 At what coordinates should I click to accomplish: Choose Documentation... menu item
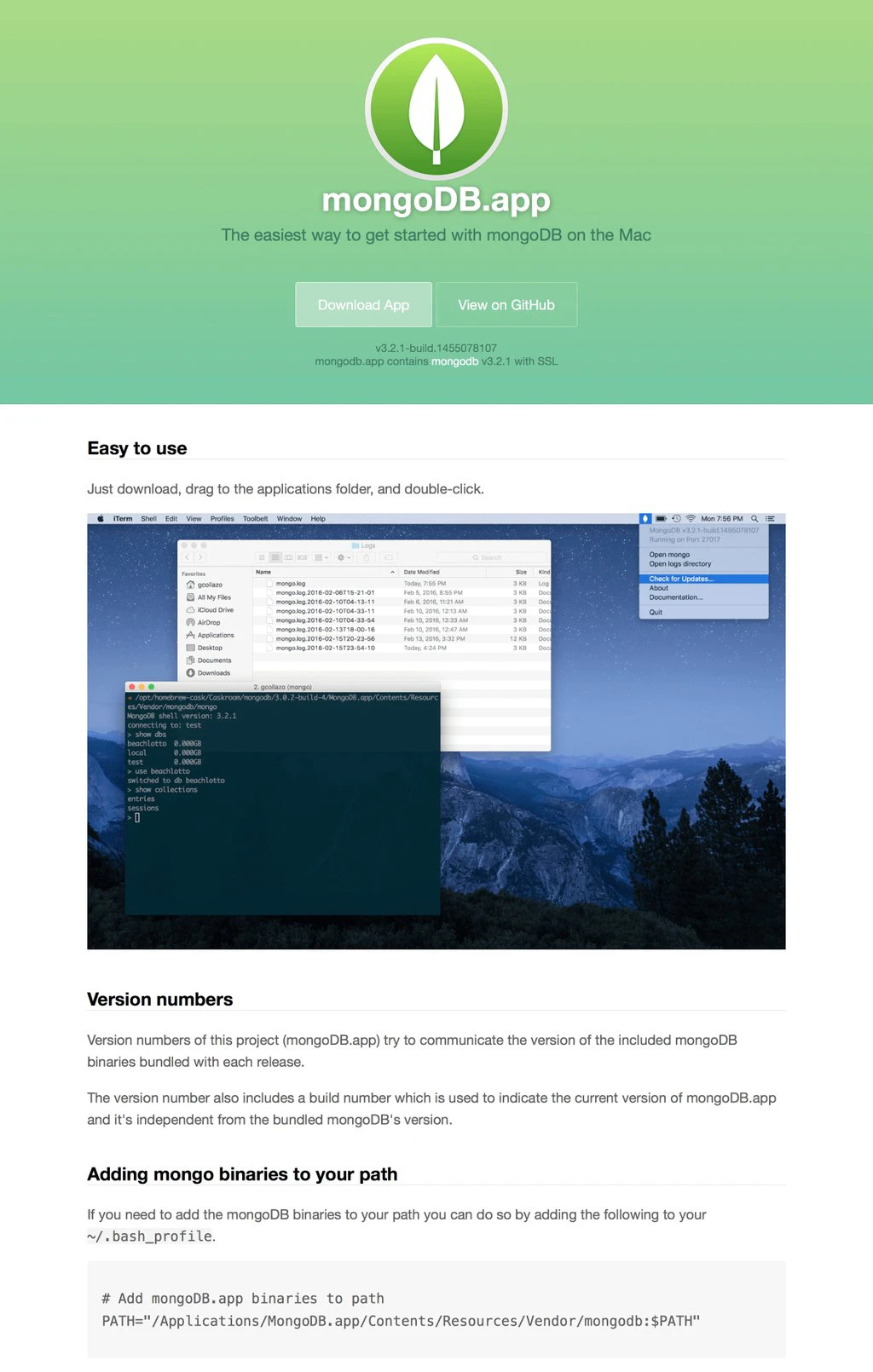(704, 597)
